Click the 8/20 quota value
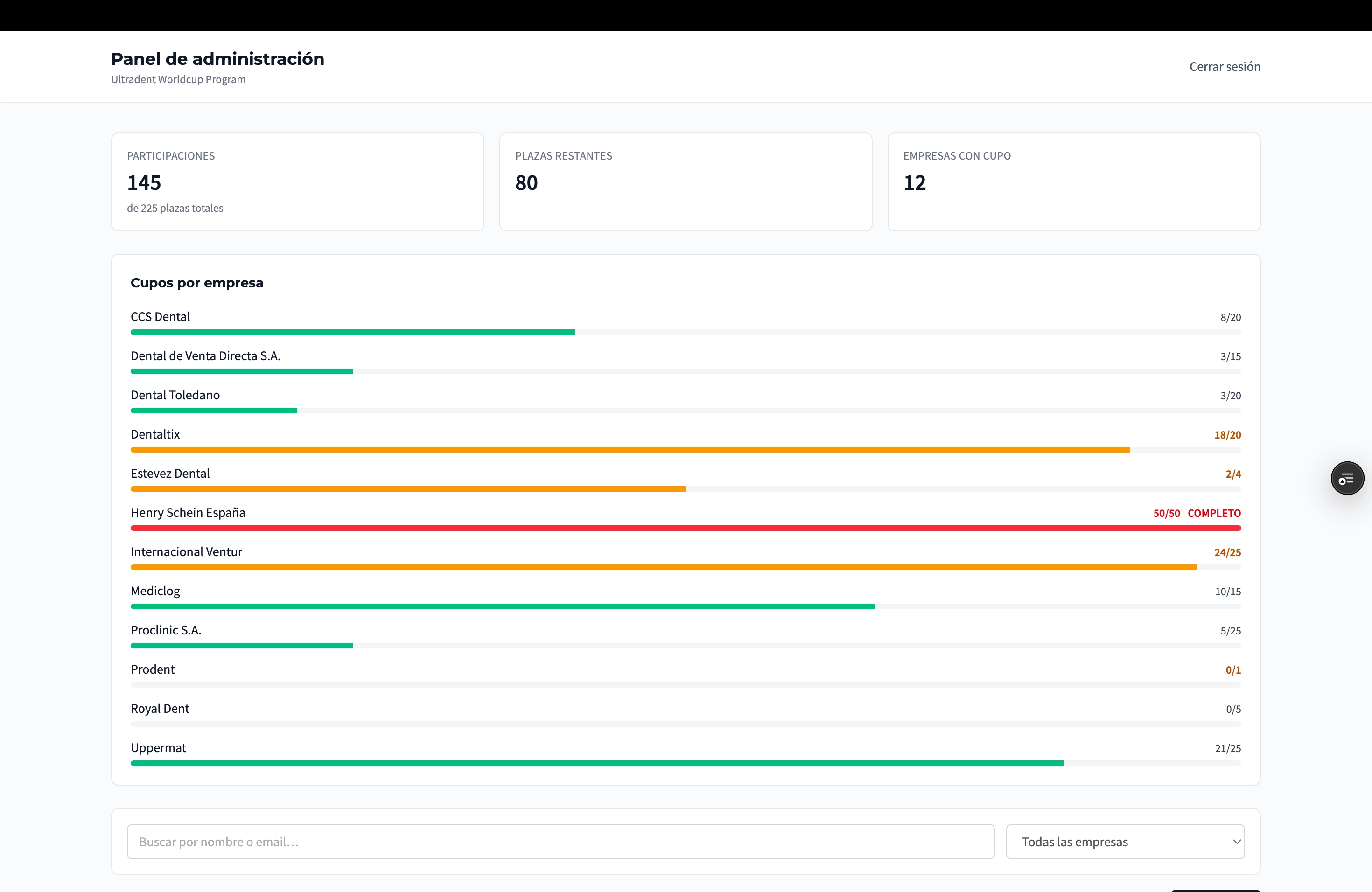The image size is (1372, 892). pyautogui.click(x=1230, y=318)
